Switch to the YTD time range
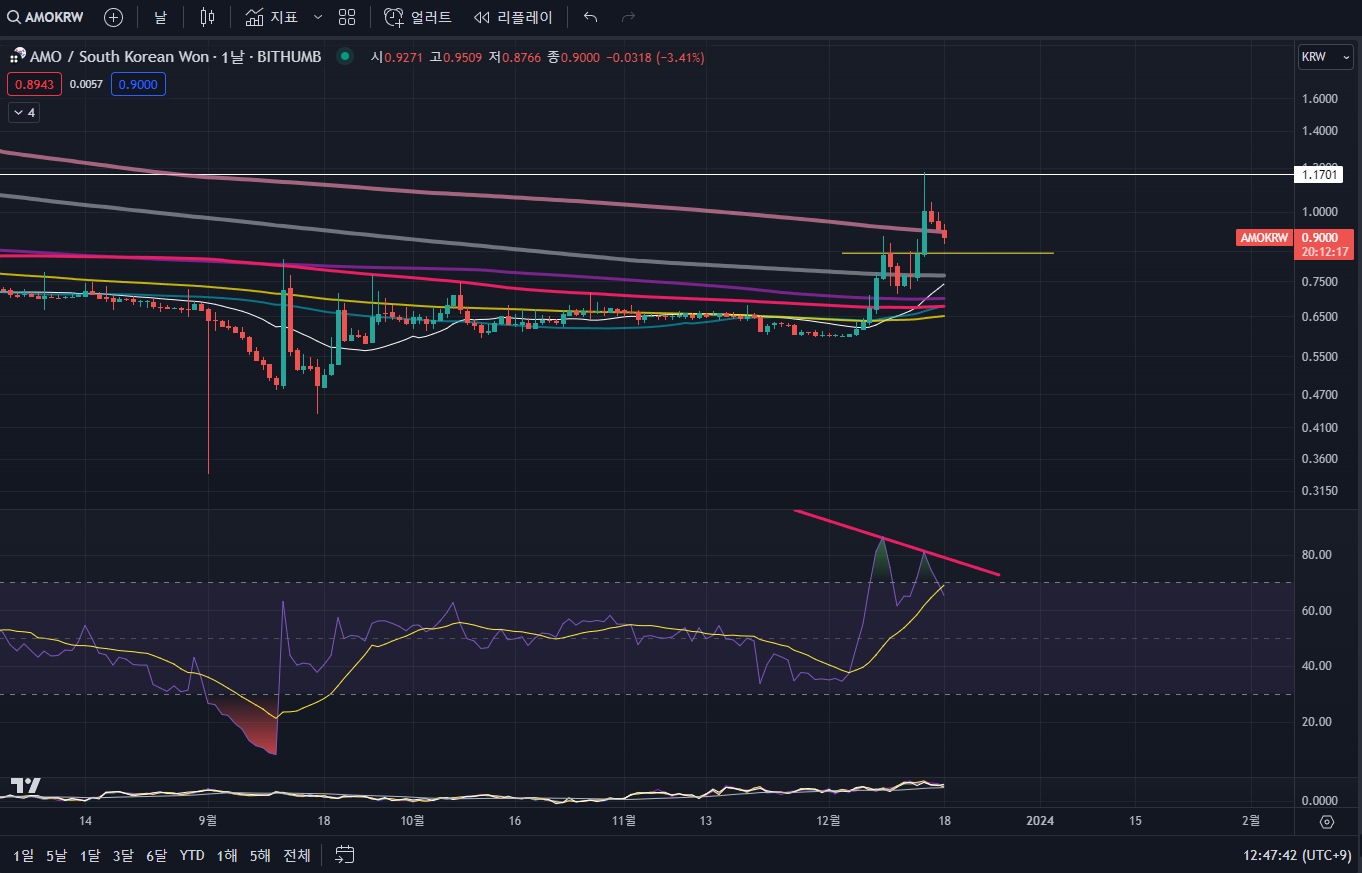Image resolution: width=1362 pixels, height=873 pixels. coord(192,855)
